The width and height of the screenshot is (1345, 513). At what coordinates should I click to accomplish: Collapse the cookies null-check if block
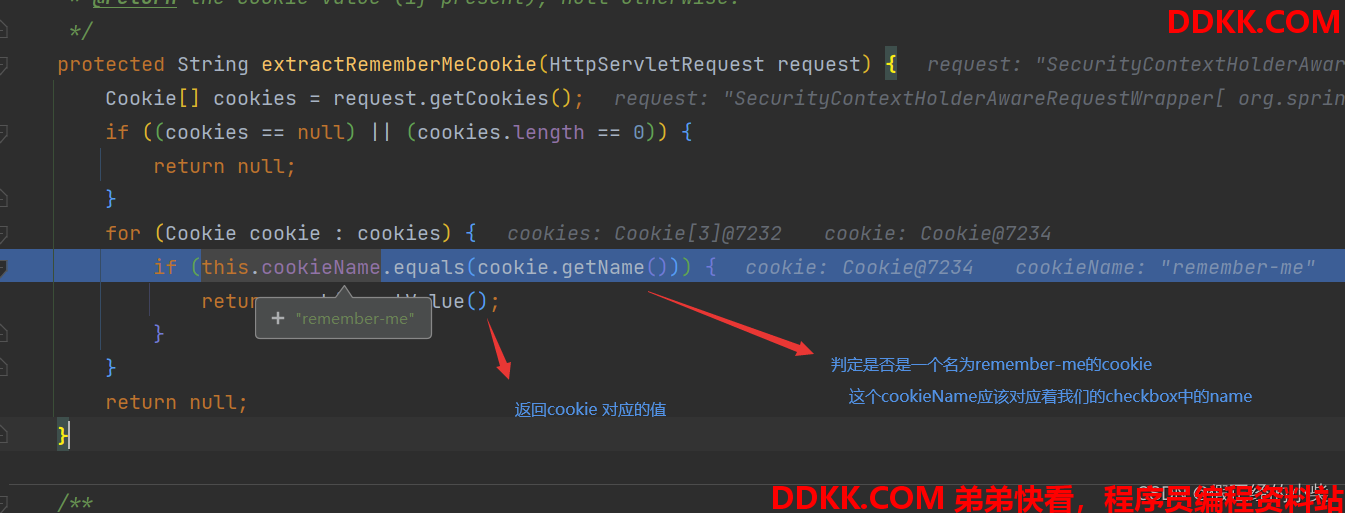[3, 132]
